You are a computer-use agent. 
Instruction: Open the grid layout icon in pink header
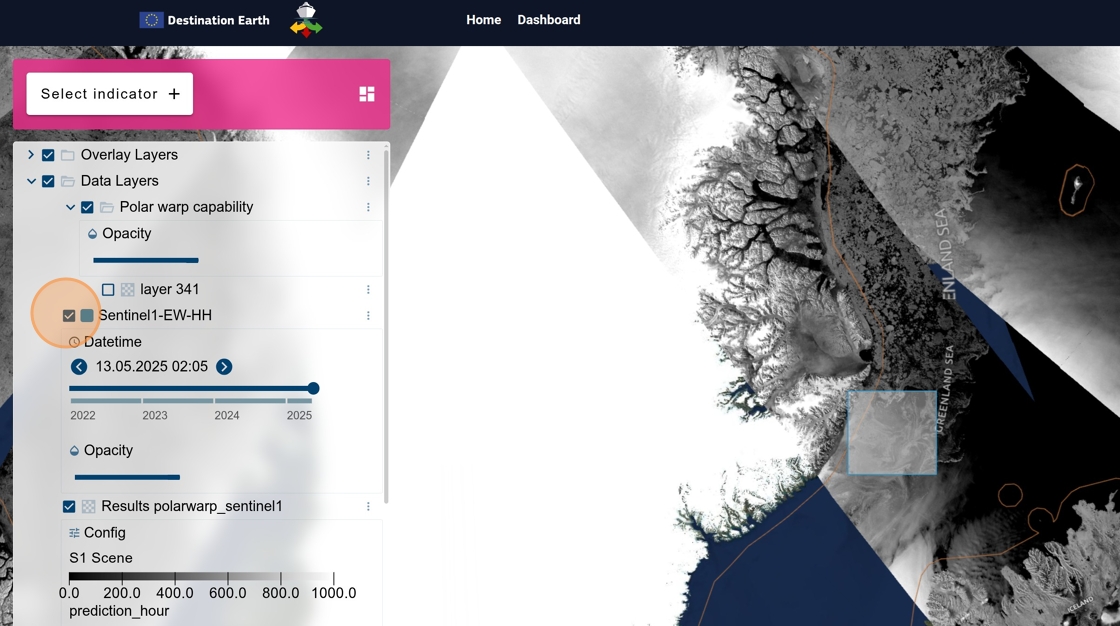tap(367, 94)
